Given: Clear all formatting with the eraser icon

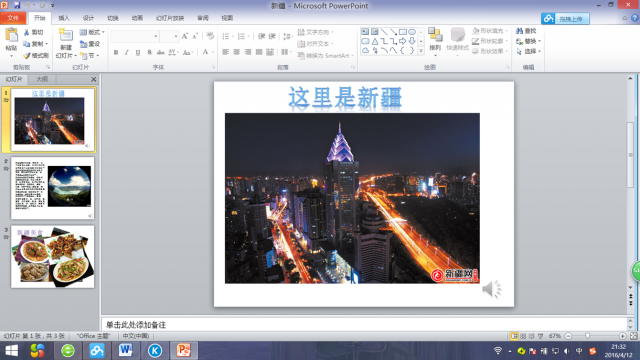Looking at the screenshot, I should 210,36.
